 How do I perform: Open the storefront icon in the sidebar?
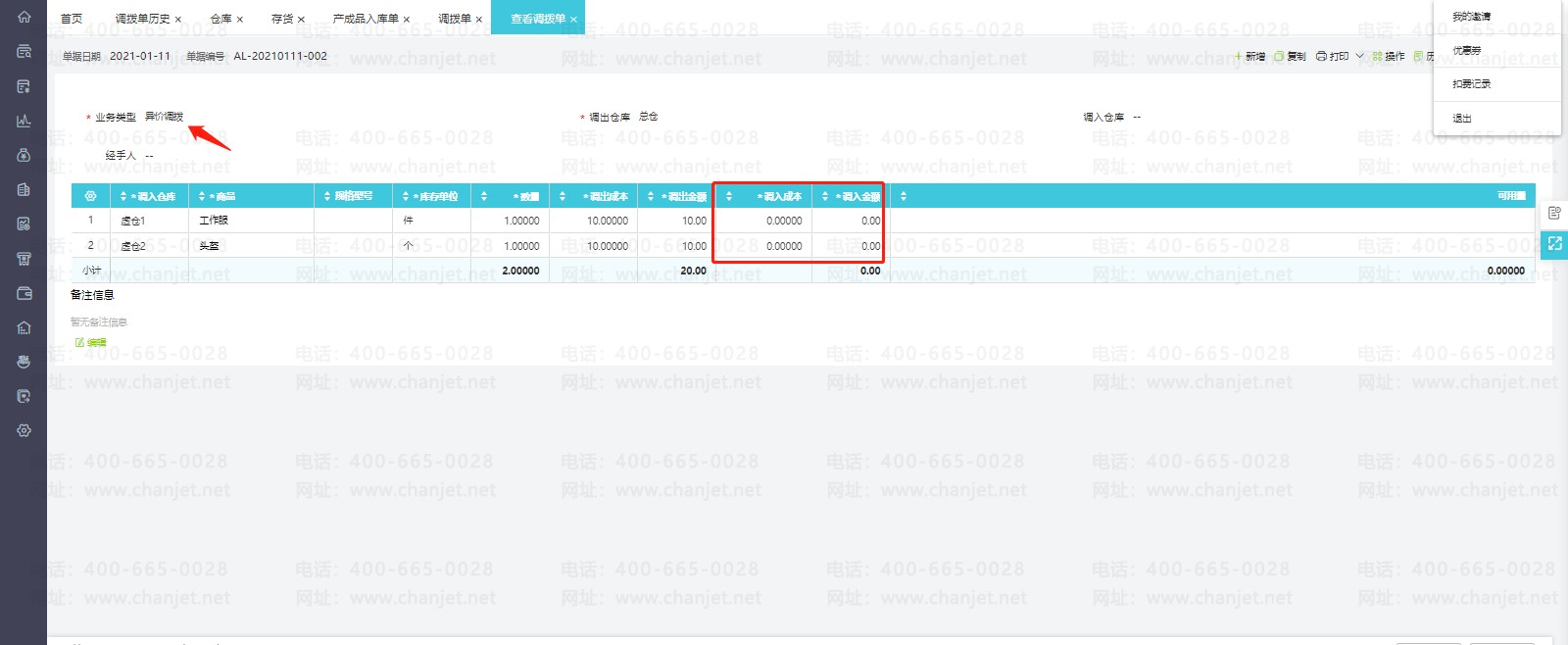pyautogui.click(x=24, y=259)
